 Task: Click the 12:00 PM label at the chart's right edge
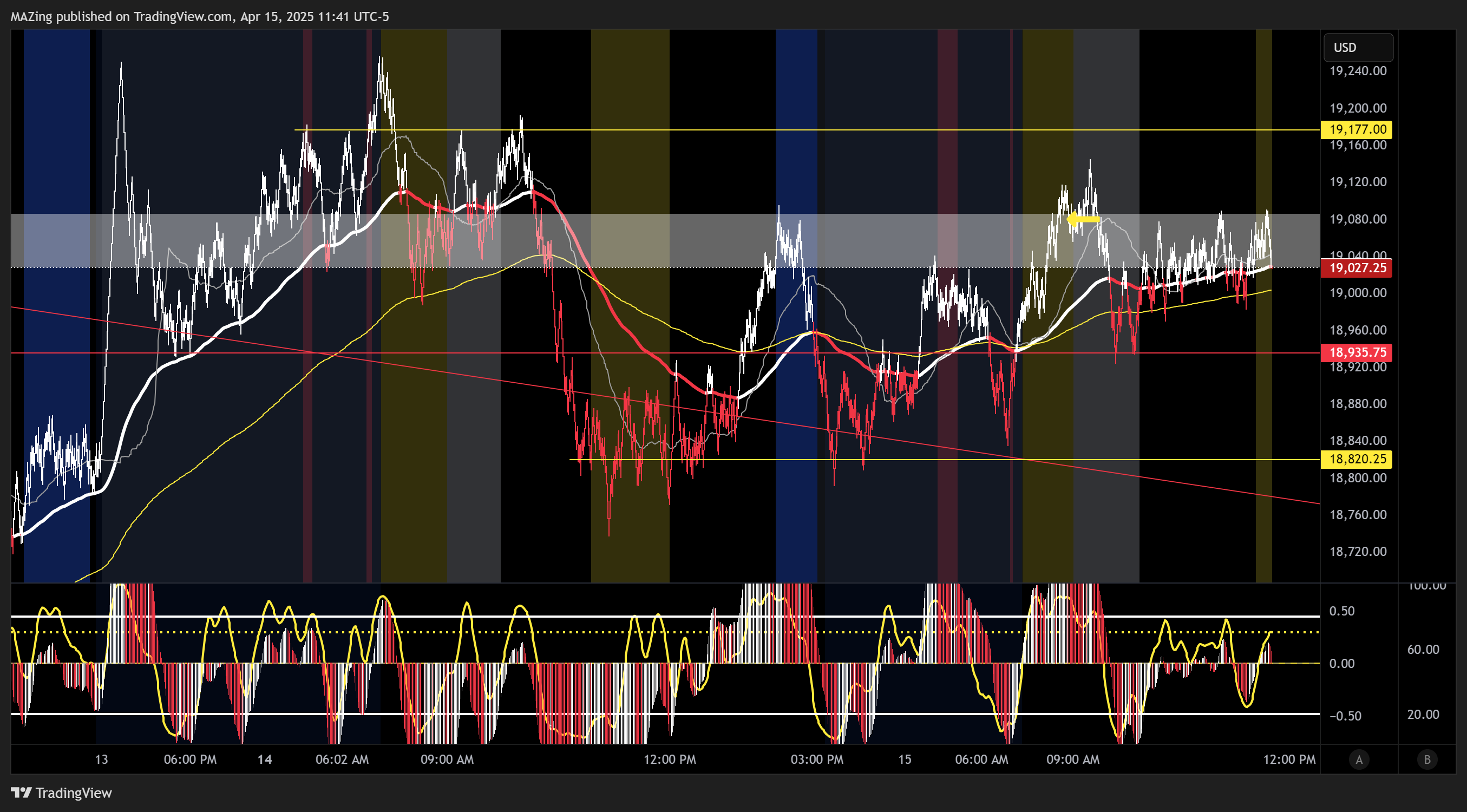pyautogui.click(x=1289, y=759)
